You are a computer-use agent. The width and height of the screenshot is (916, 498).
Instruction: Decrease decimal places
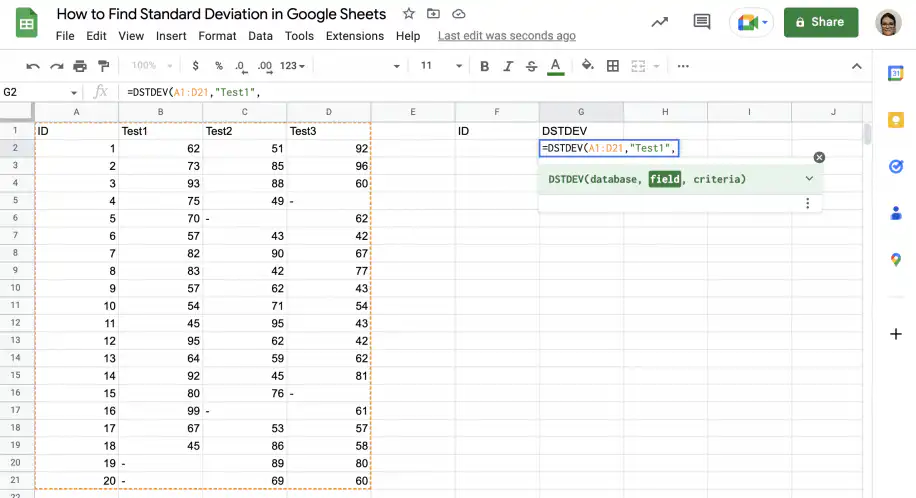(241, 66)
